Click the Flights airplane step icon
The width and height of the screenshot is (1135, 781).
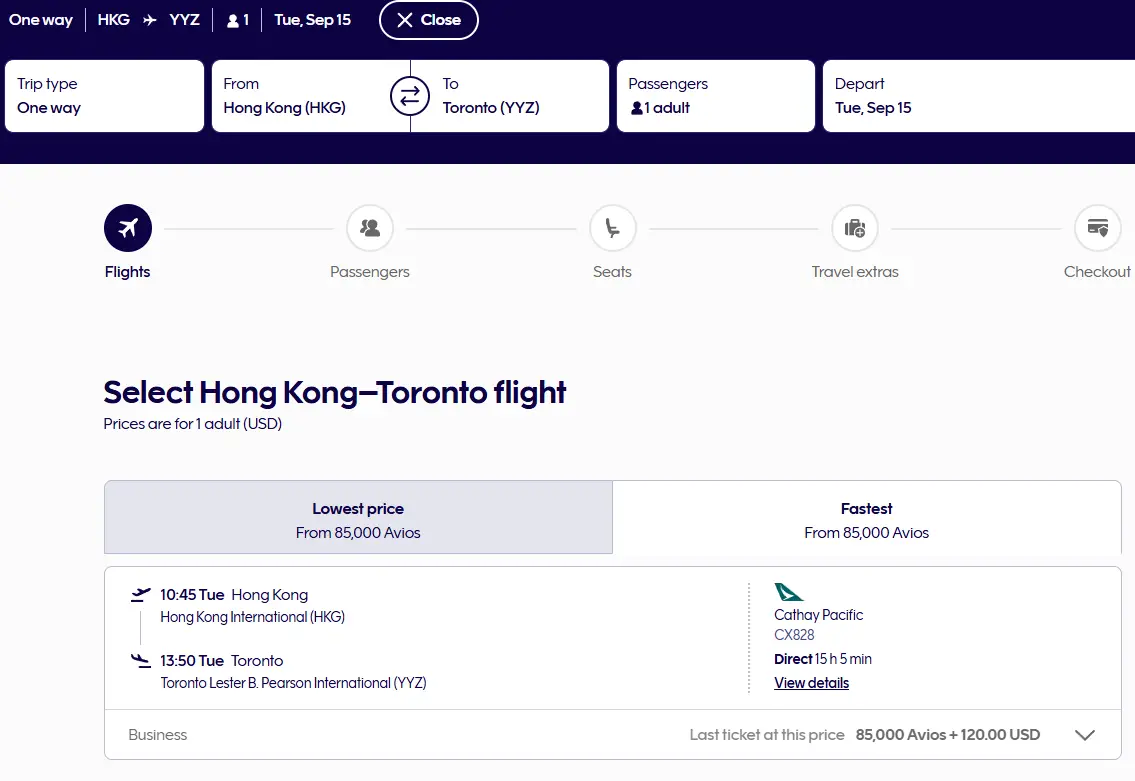click(x=128, y=228)
